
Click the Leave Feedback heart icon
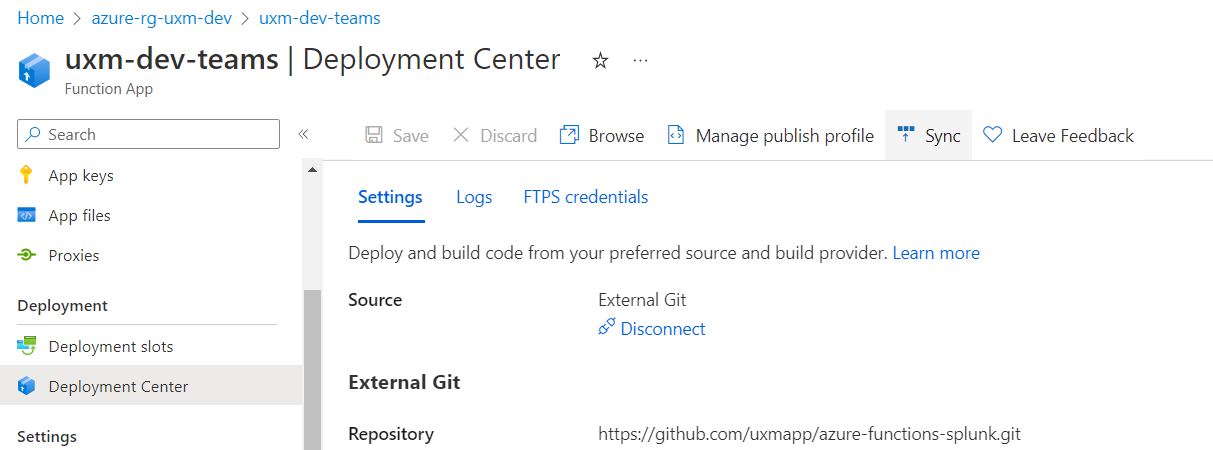click(992, 135)
